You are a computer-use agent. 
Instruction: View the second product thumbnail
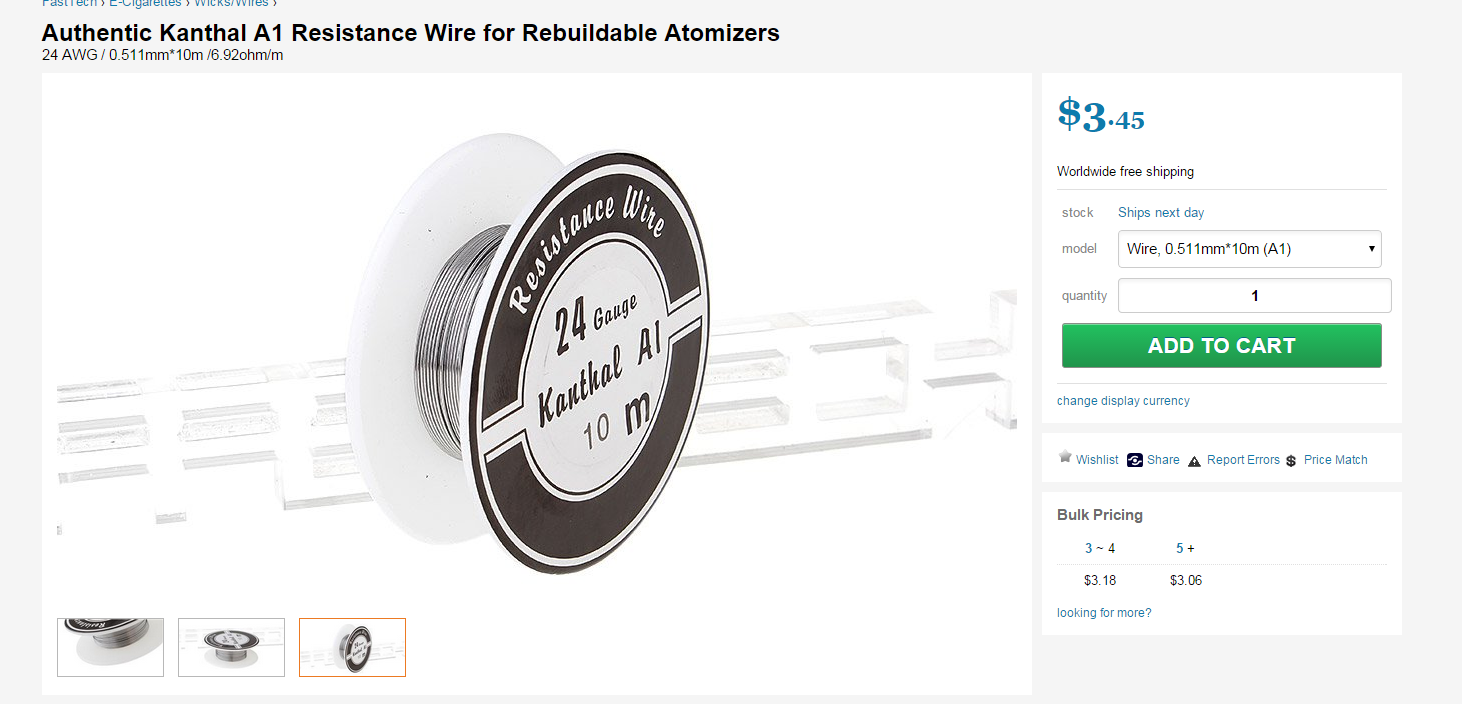coord(231,647)
